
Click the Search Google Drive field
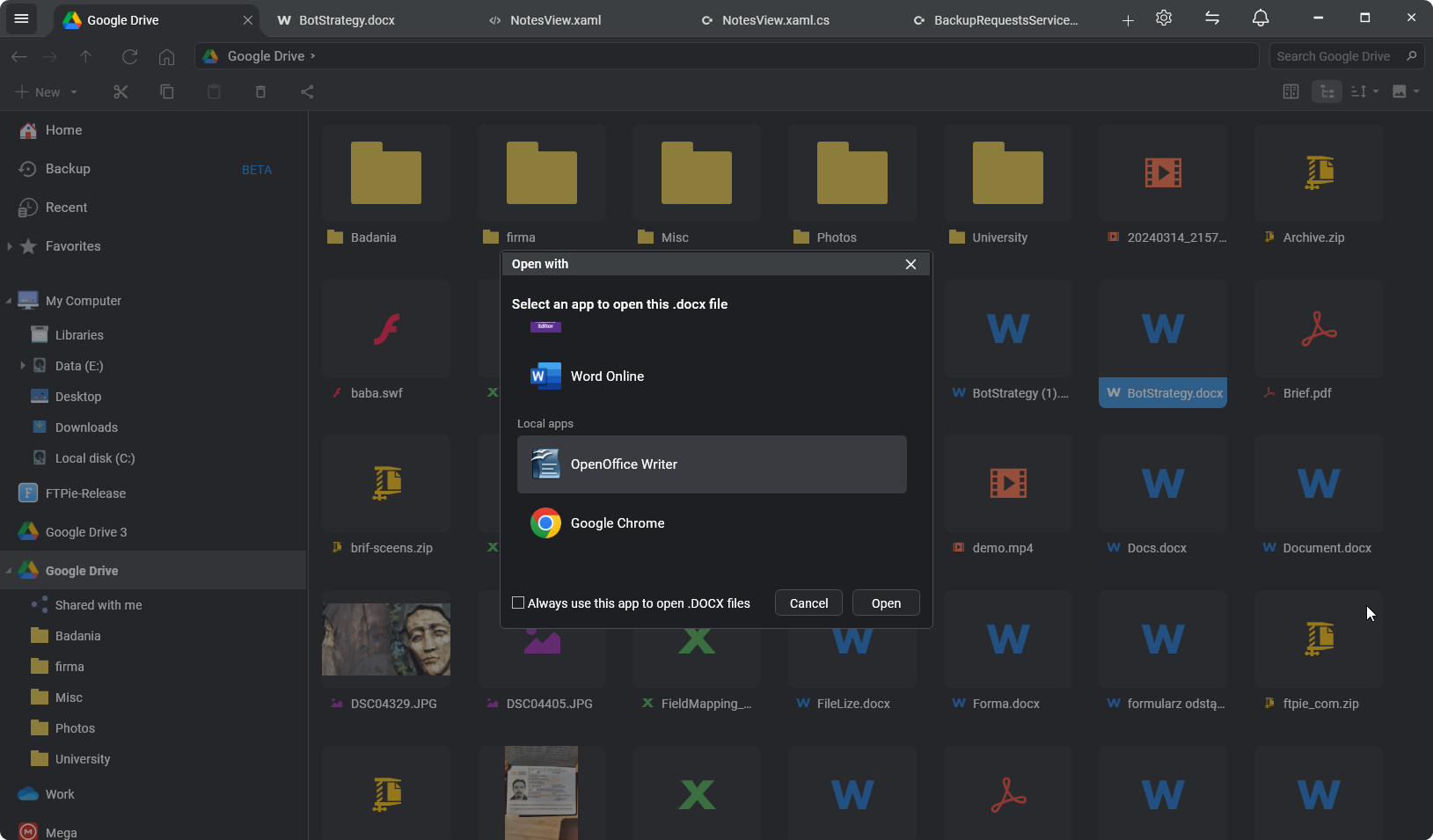tap(1337, 56)
